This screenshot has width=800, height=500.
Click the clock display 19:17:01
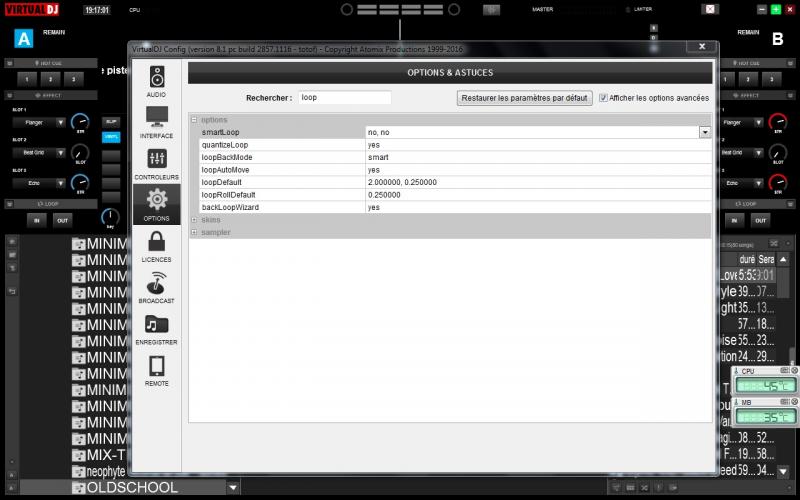pos(97,10)
